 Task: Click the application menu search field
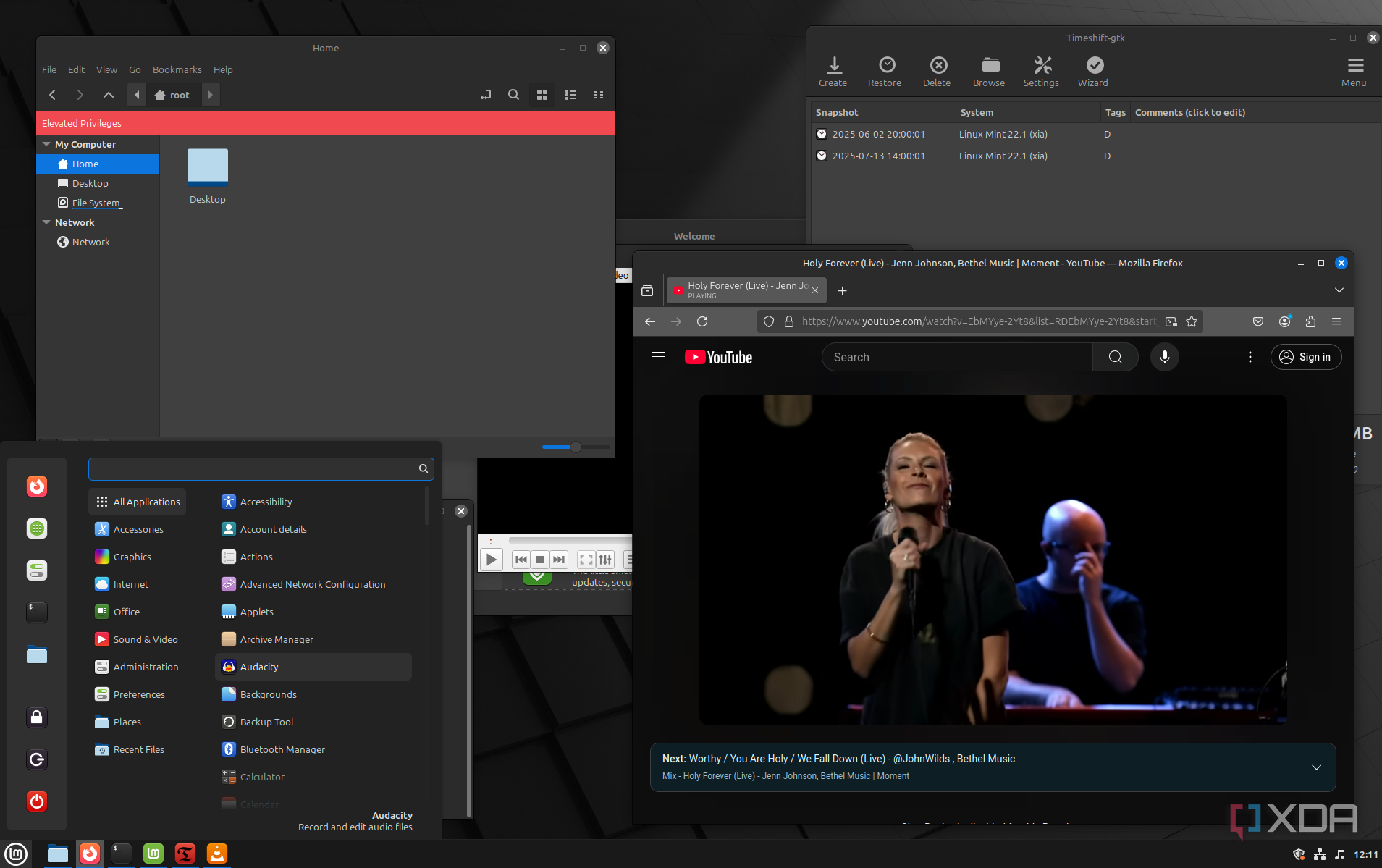(261, 468)
